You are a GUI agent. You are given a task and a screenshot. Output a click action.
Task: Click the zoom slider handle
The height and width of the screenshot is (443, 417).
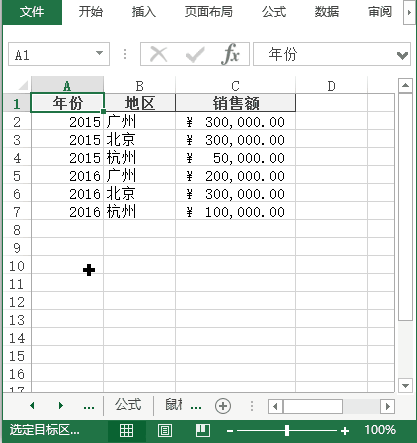(287, 431)
